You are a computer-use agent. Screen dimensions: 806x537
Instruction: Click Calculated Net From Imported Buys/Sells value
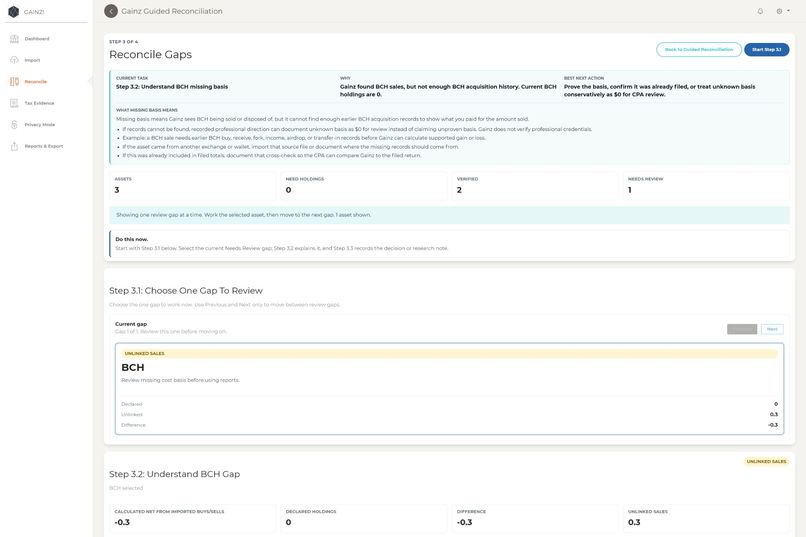click(x=122, y=523)
